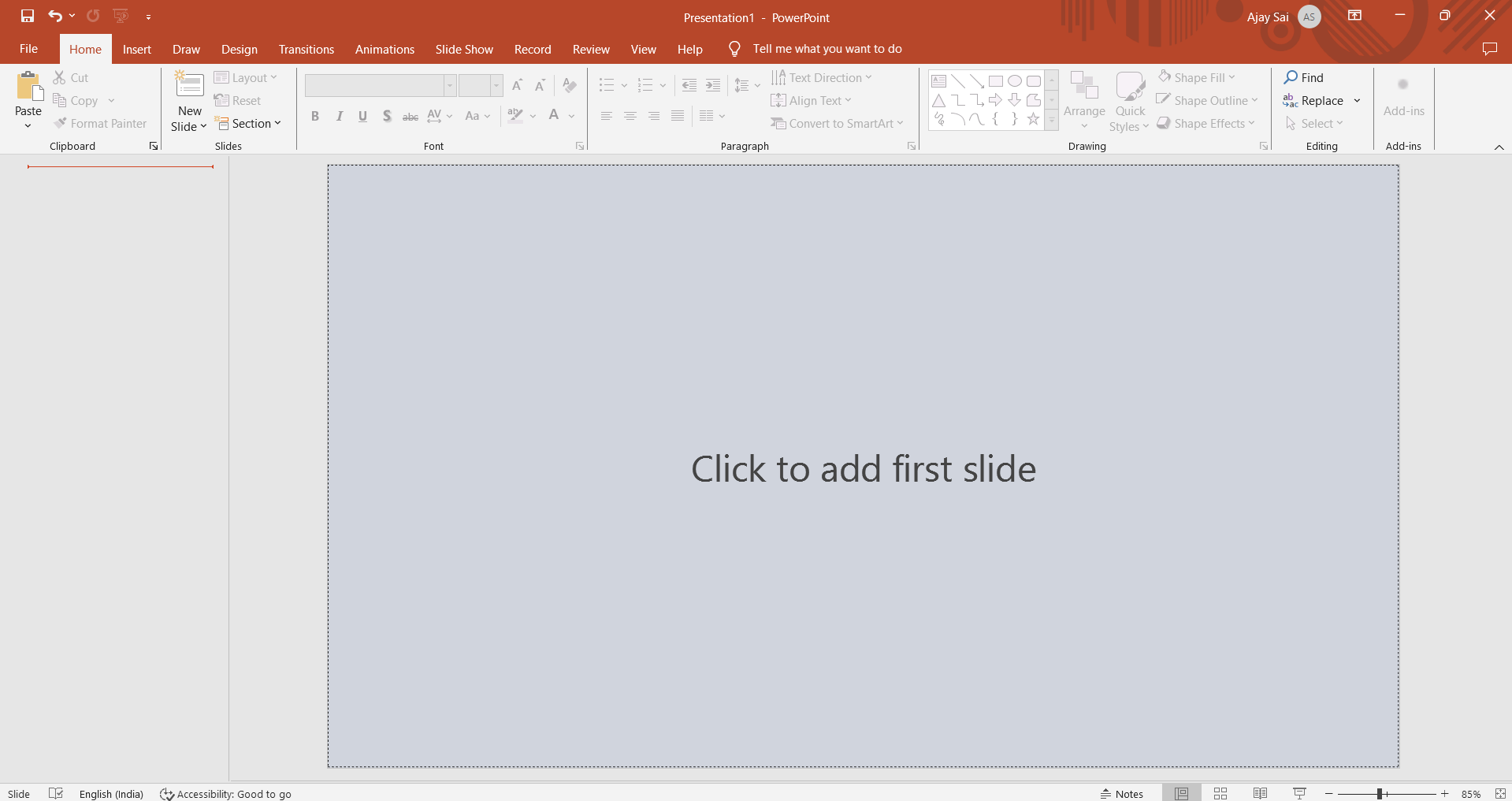
Task: Click the Save icon in the title bar
Action: point(28,16)
